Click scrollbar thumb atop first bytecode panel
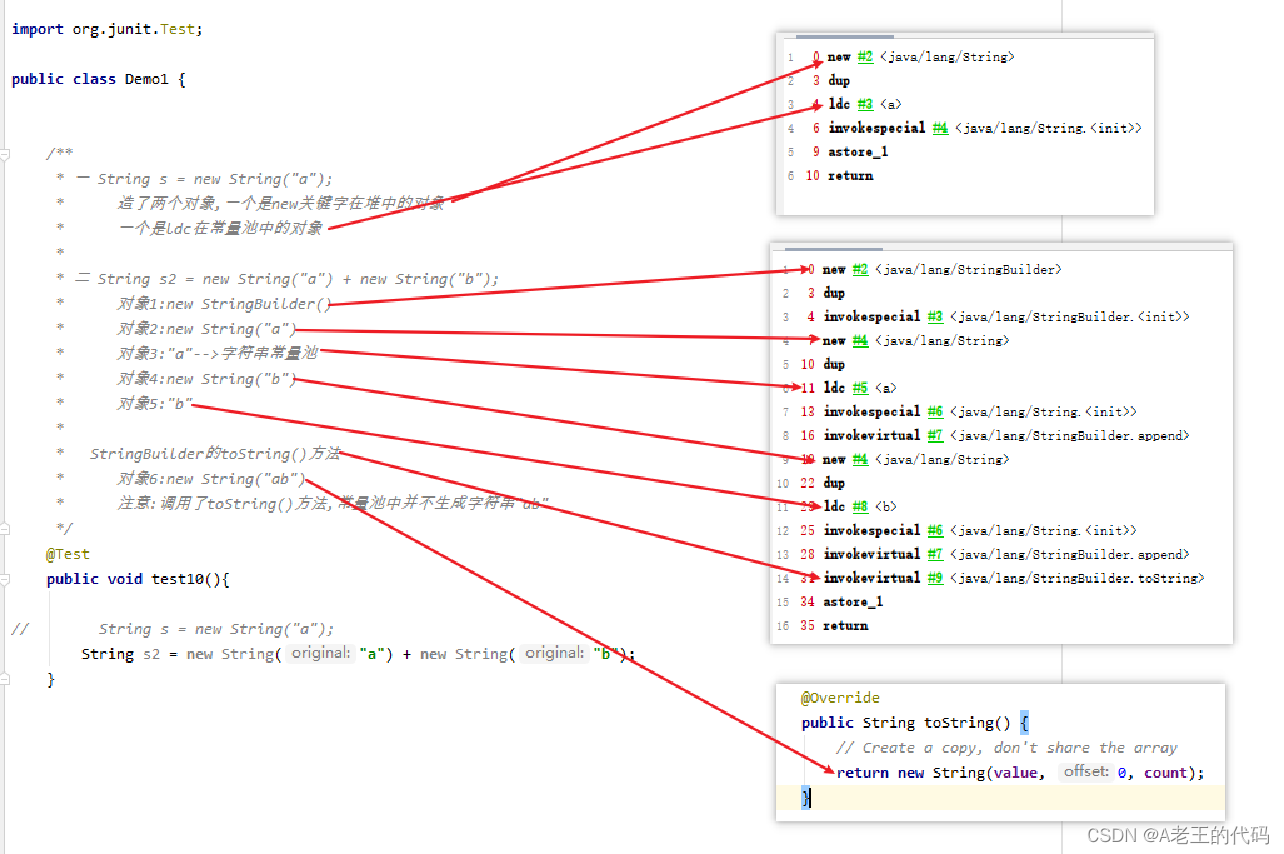Image resolution: width=1284 pixels, height=854 pixels. [x=844, y=37]
